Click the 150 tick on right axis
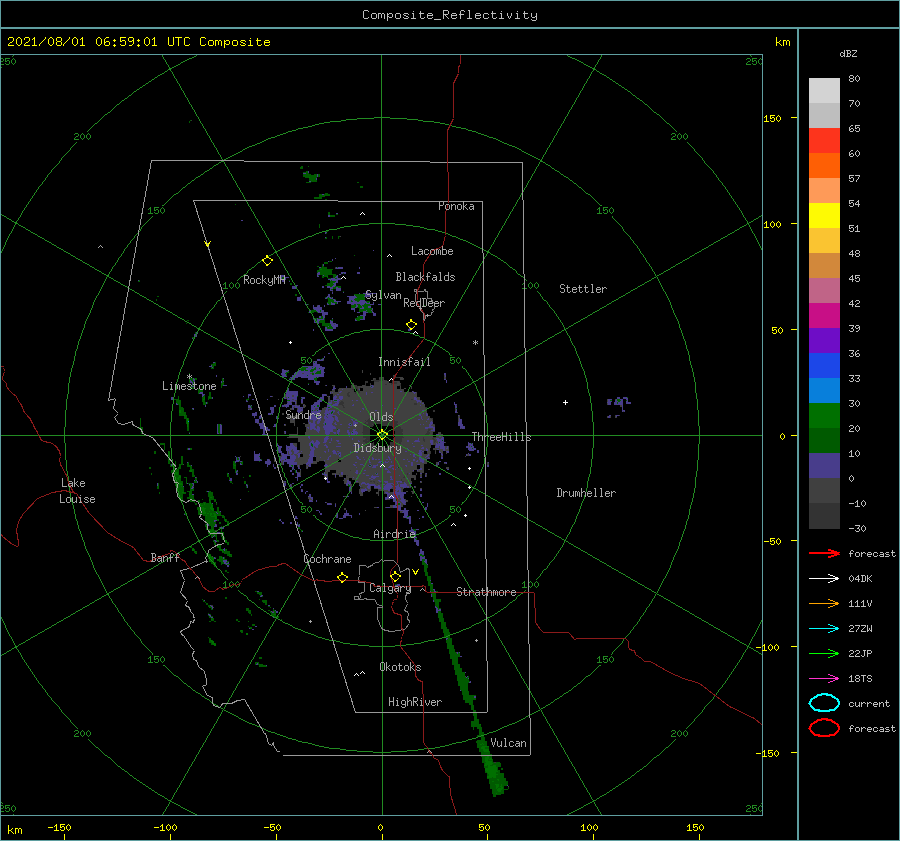 point(772,118)
